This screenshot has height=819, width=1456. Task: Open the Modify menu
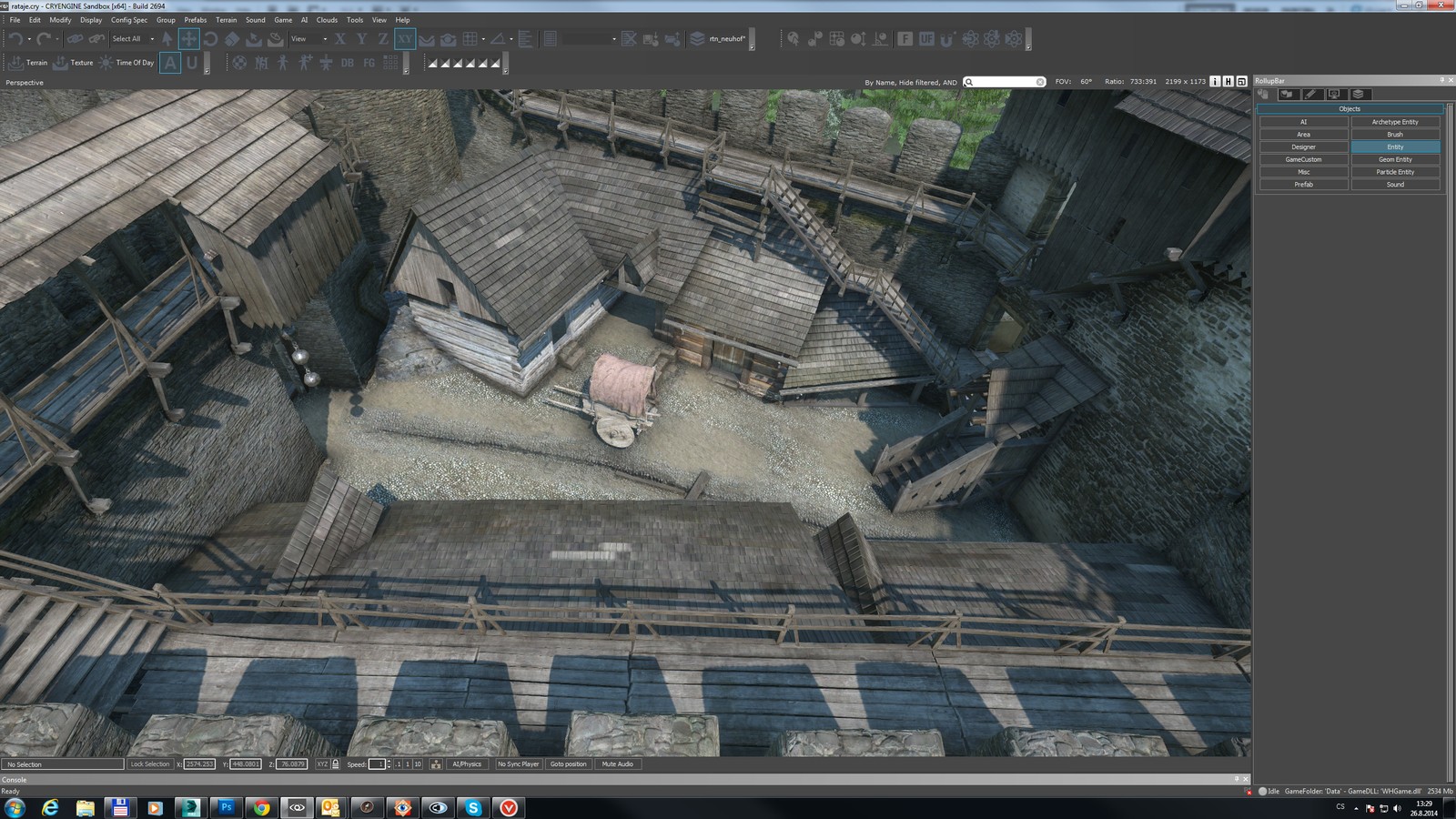click(60, 19)
